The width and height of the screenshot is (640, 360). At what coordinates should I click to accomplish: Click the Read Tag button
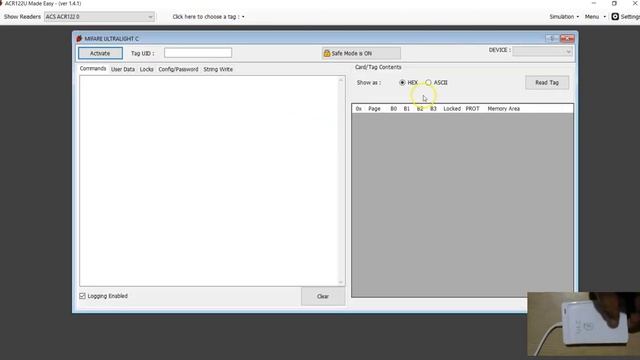click(x=547, y=82)
